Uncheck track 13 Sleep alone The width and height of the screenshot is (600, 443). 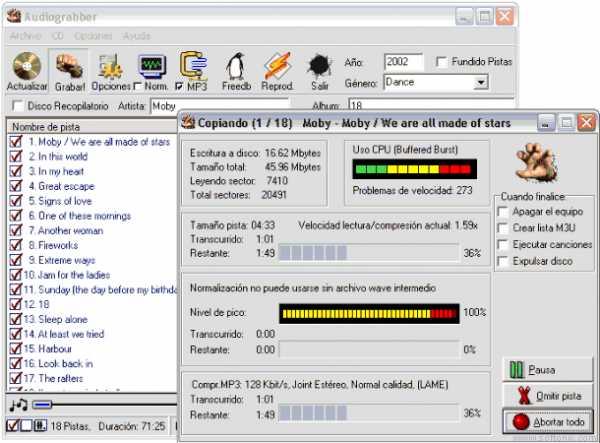click(16, 319)
